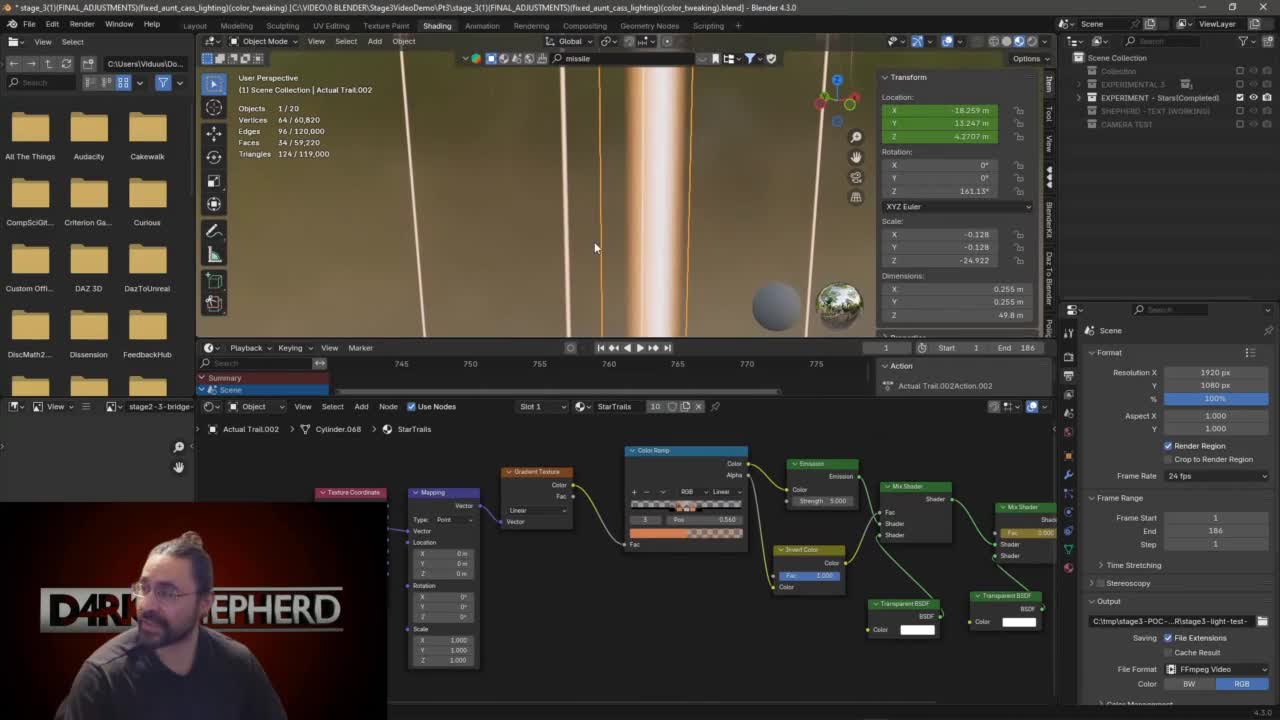
Task: Switch to the Compositing workspace tab
Action: (x=584, y=25)
